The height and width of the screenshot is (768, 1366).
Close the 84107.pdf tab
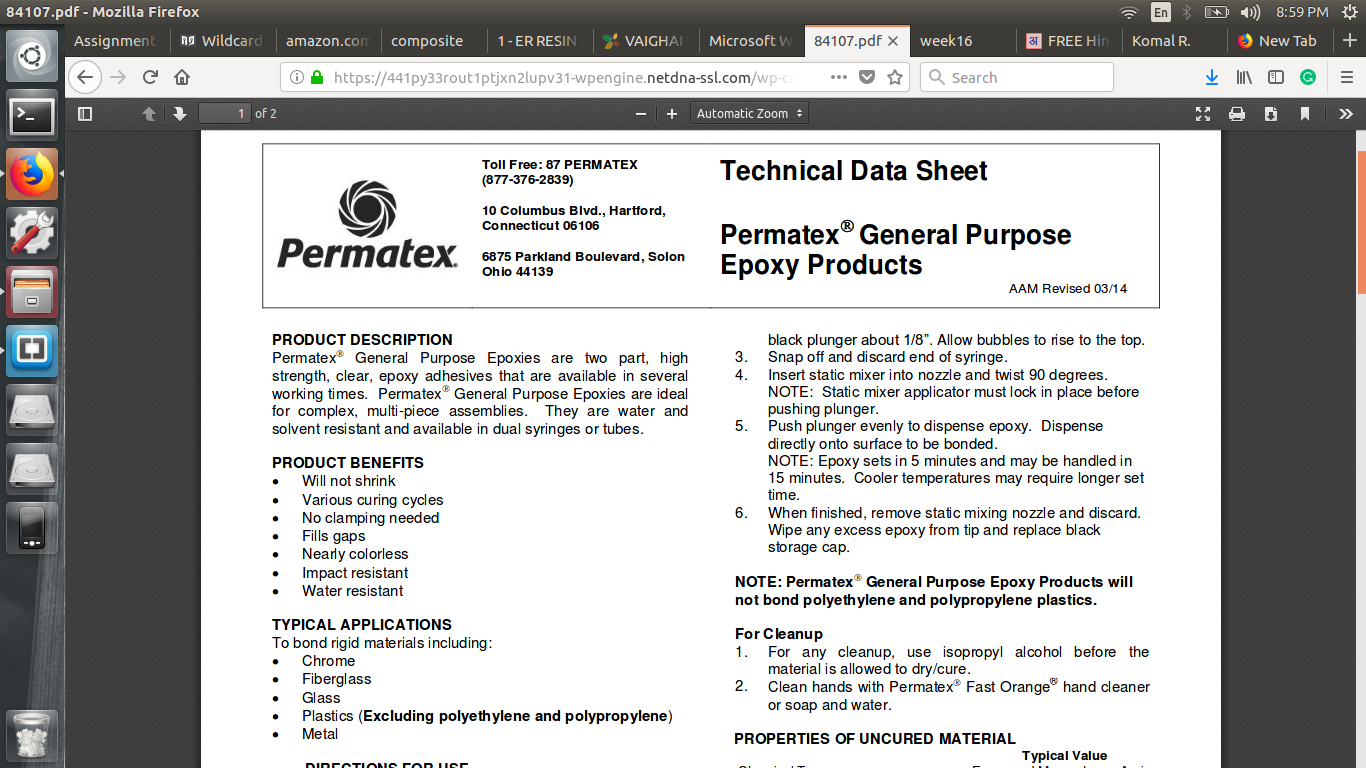point(893,41)
